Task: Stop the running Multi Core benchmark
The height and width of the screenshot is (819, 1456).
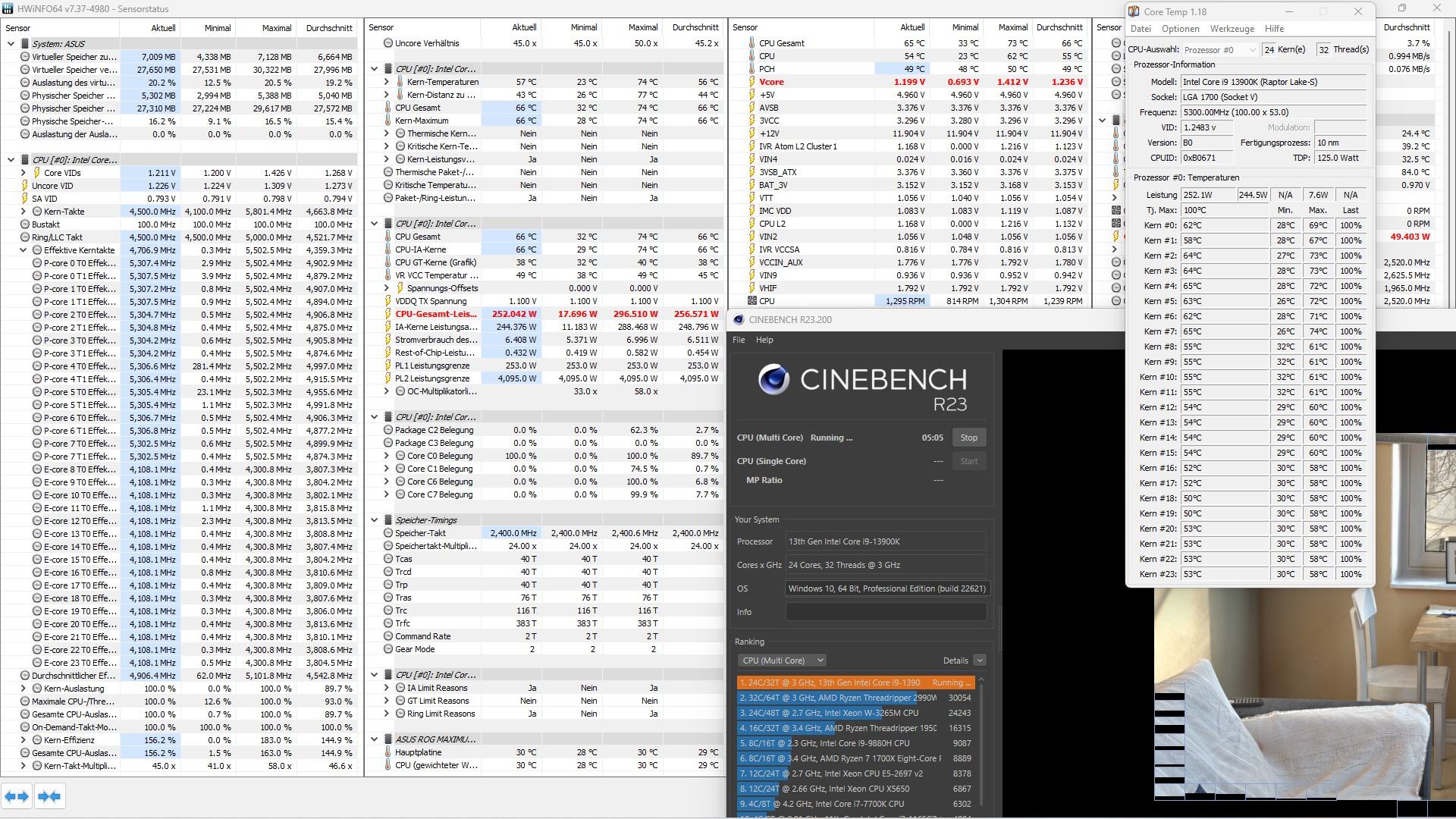Action: [x=969, y=438]
